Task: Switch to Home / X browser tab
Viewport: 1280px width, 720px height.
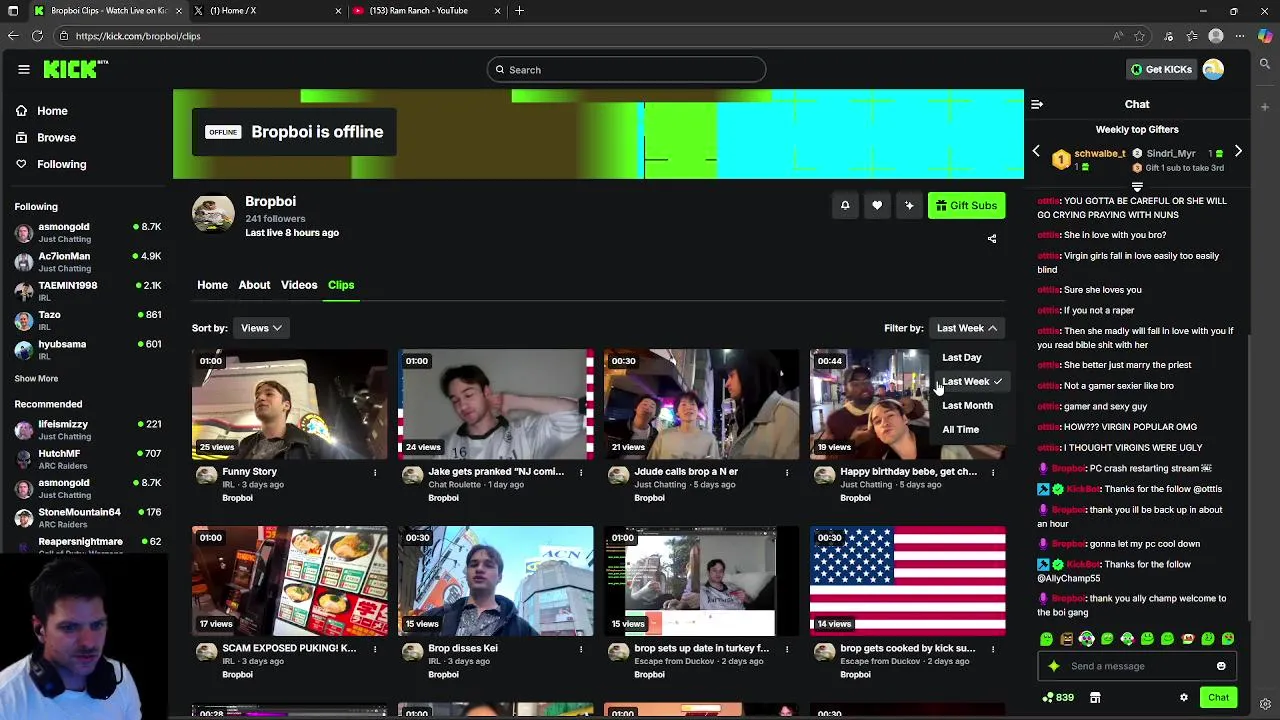Action: click(x=265, y=11)
